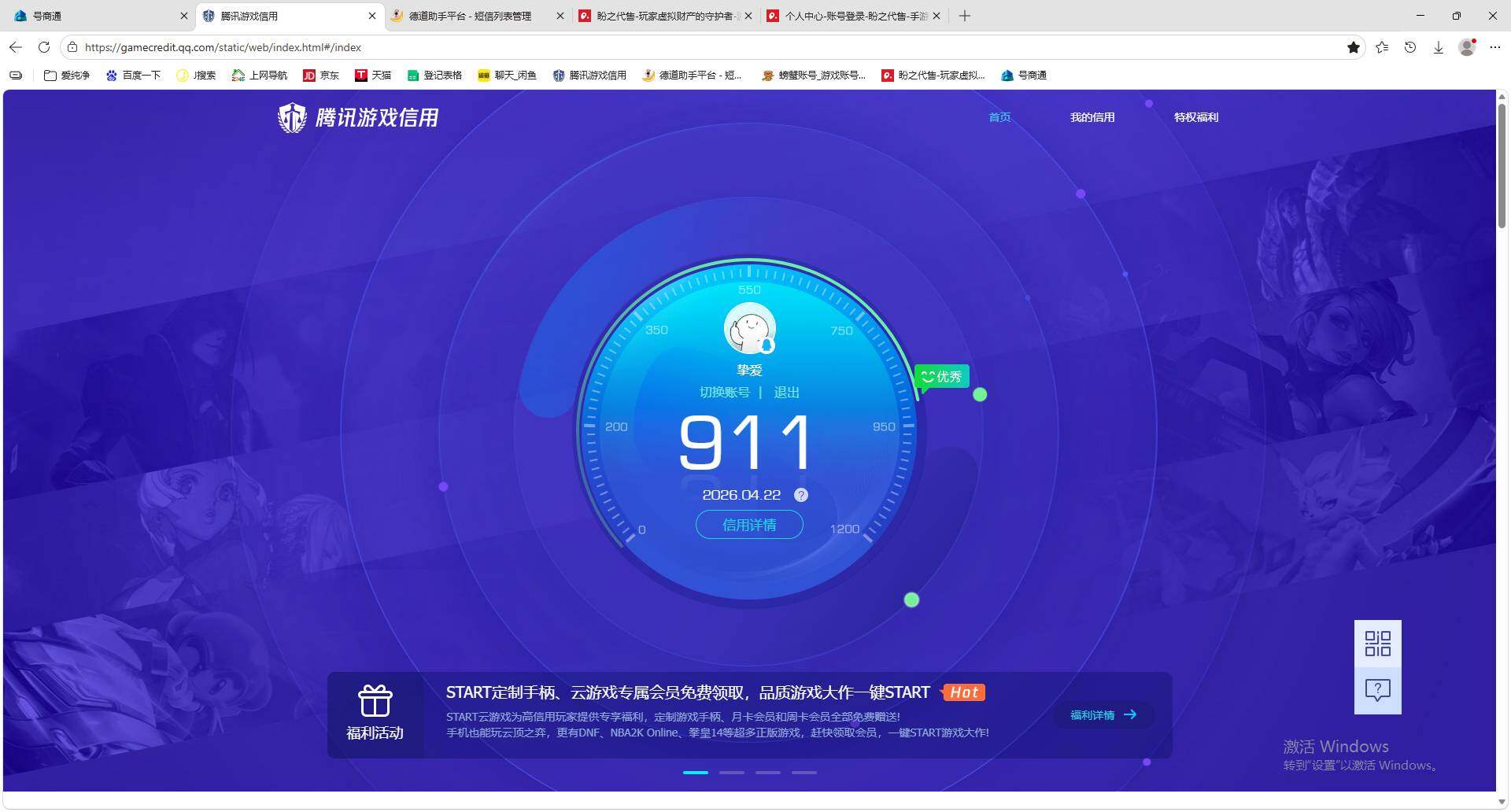Click the downloads icon in the browser toolbar

pos(1439,47)
